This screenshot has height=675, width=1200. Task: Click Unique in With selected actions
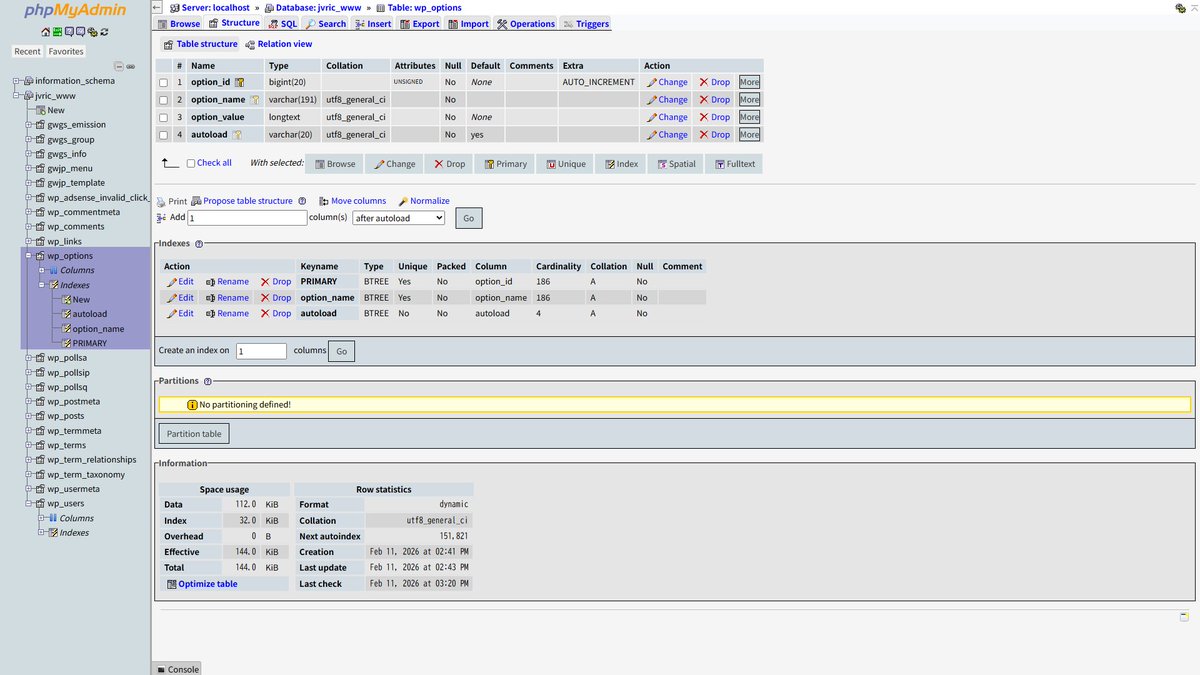(x=566, y=164)
